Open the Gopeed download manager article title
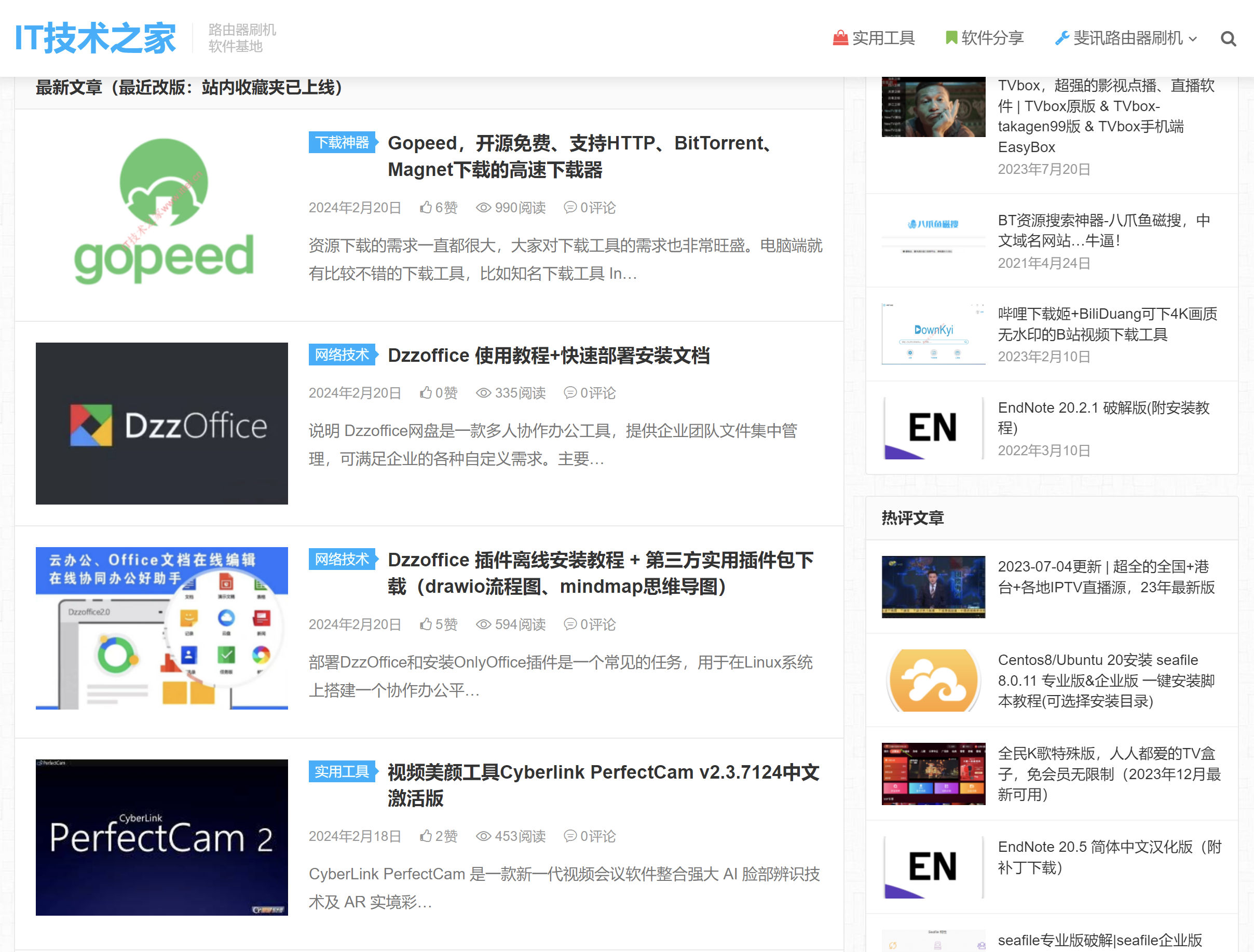1254x952 pixels. (579, 156)
